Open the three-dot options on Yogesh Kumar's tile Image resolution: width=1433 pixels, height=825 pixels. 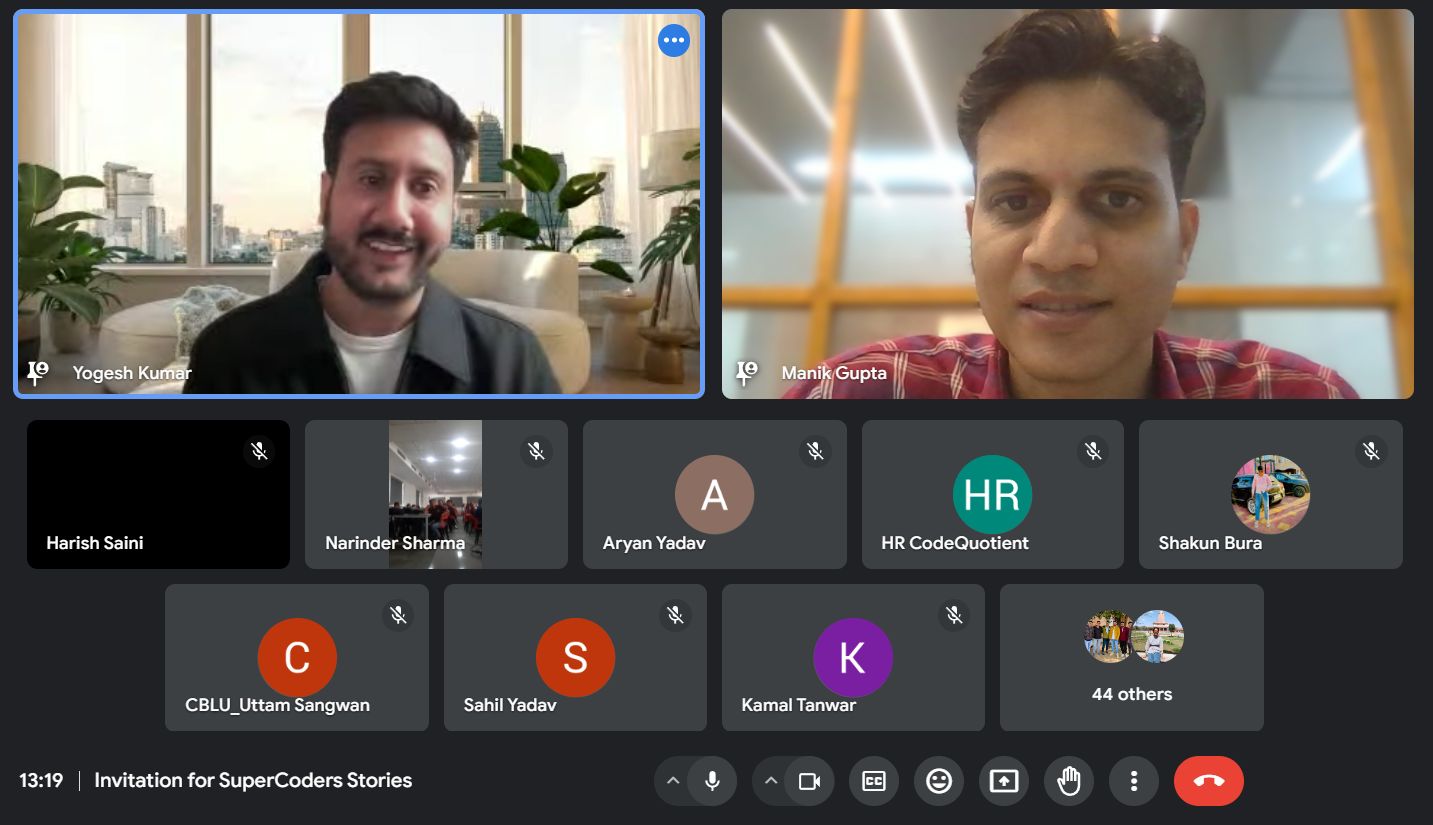pos(674,41)
